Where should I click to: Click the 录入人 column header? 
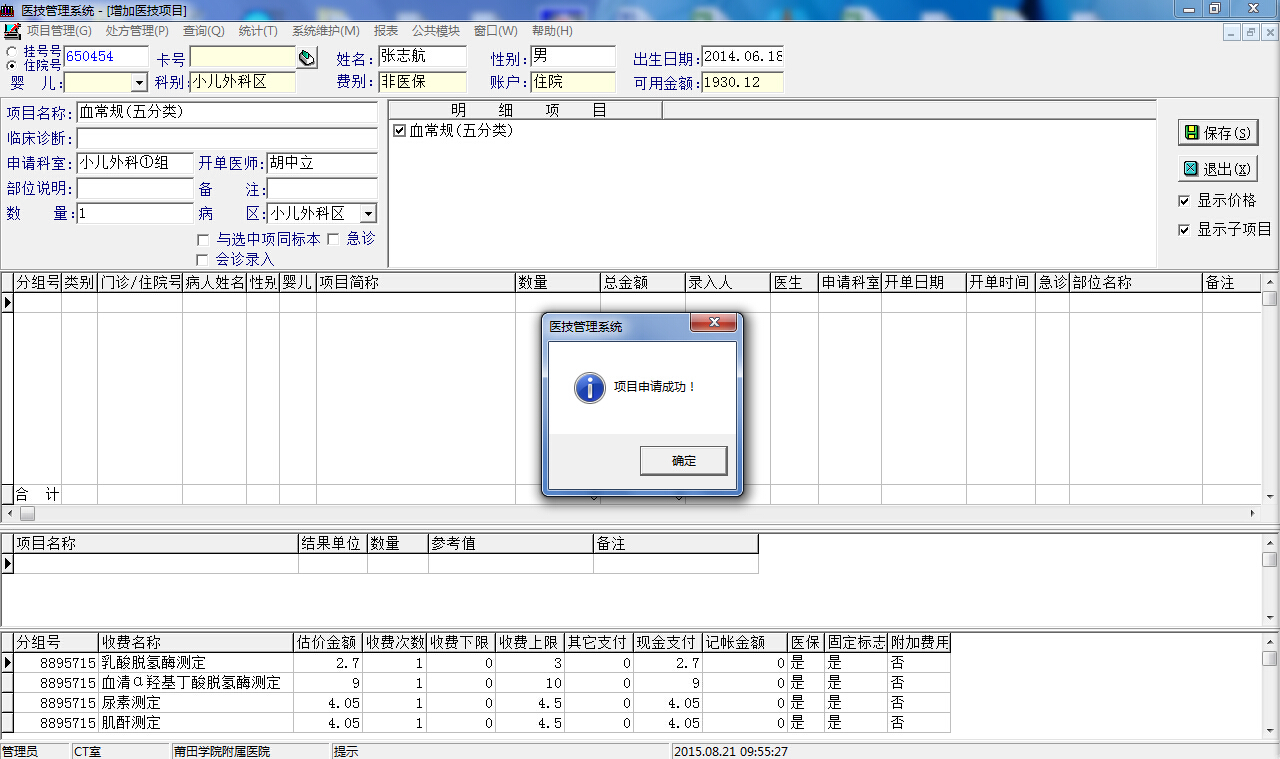pos(727,283)
